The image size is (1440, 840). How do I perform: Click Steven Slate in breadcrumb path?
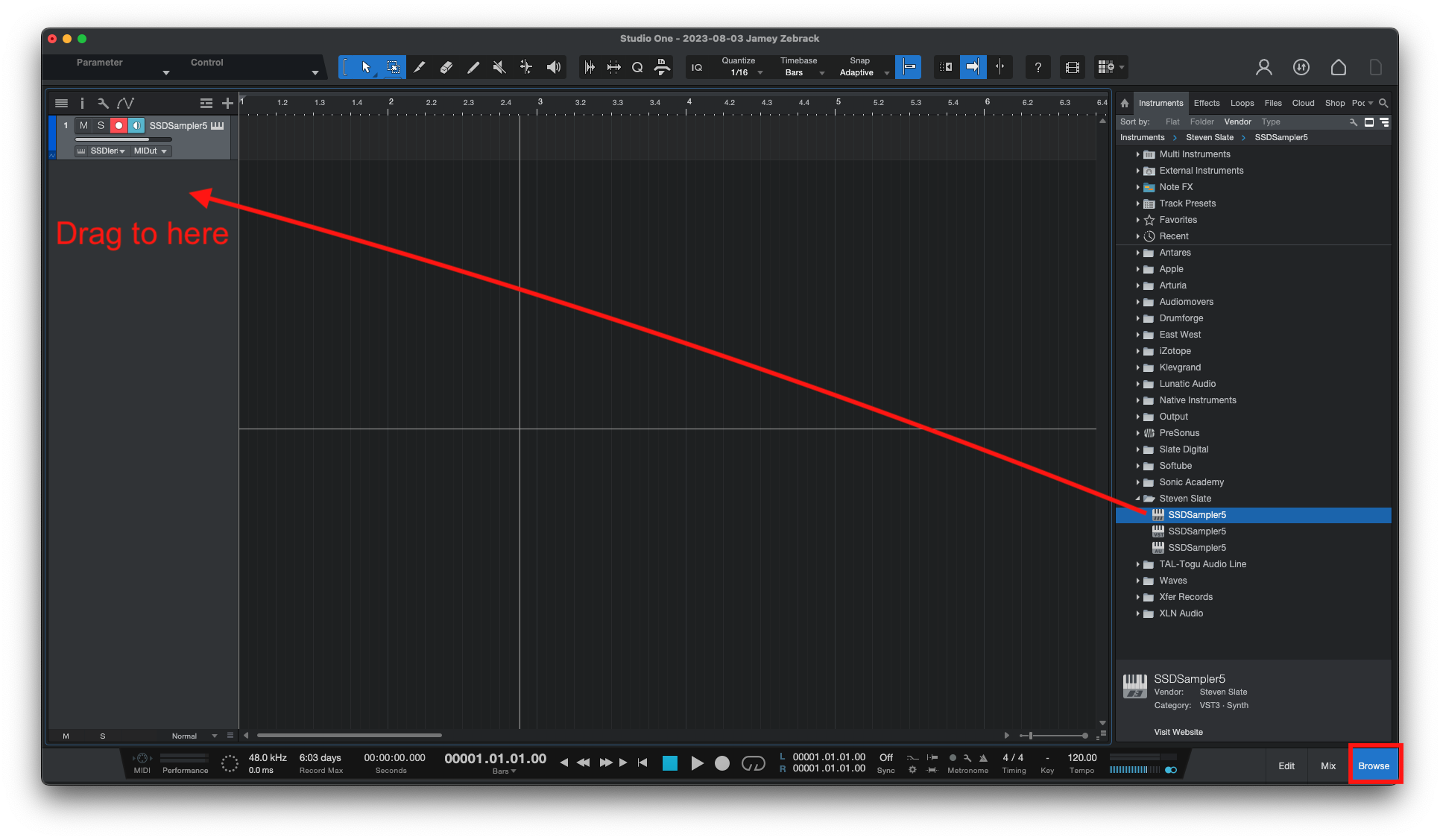(1210, 137)
